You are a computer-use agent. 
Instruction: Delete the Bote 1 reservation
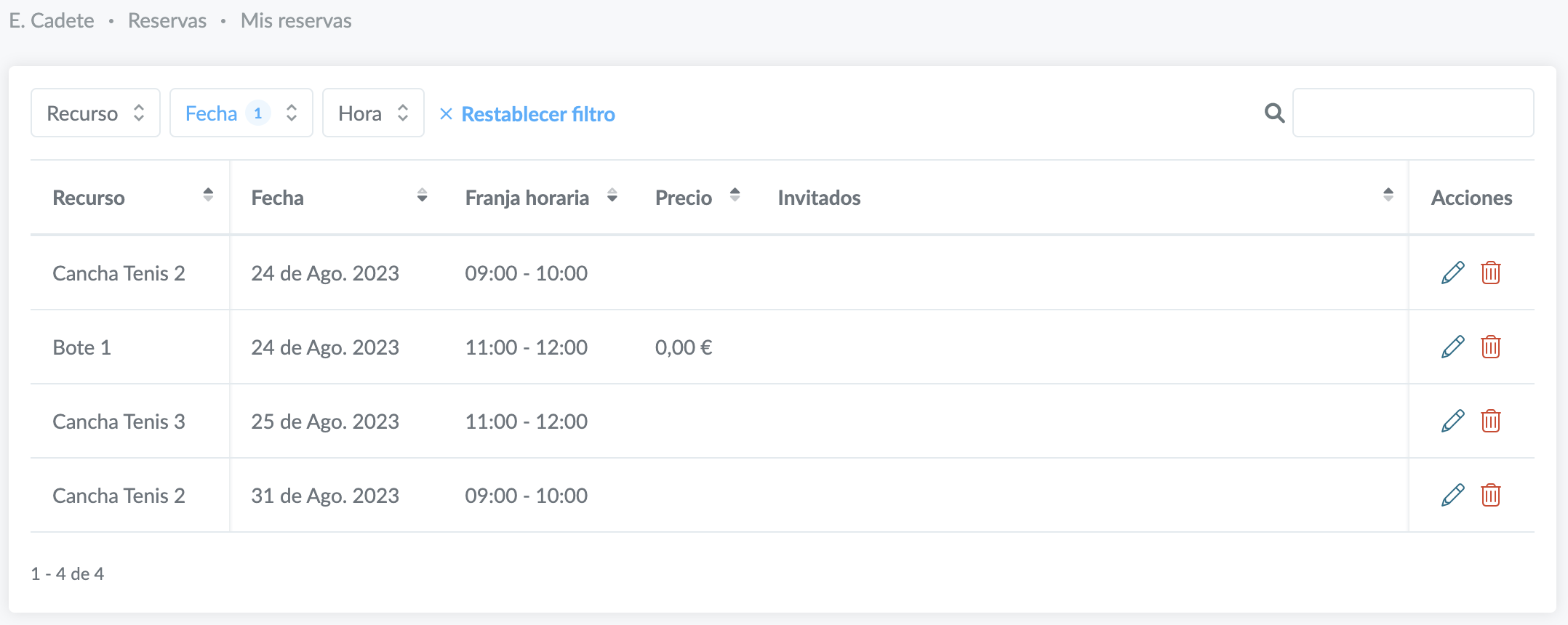(x=1490, y=347)
